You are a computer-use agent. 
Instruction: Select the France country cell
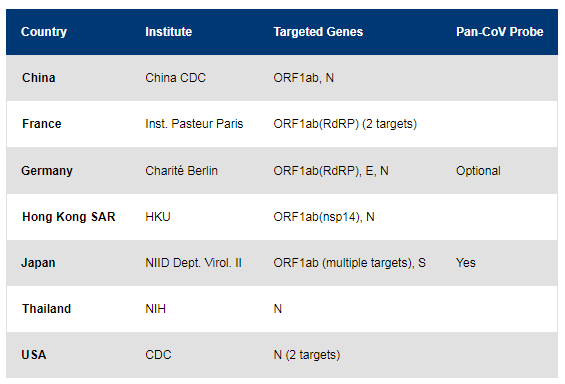(41, 124)
